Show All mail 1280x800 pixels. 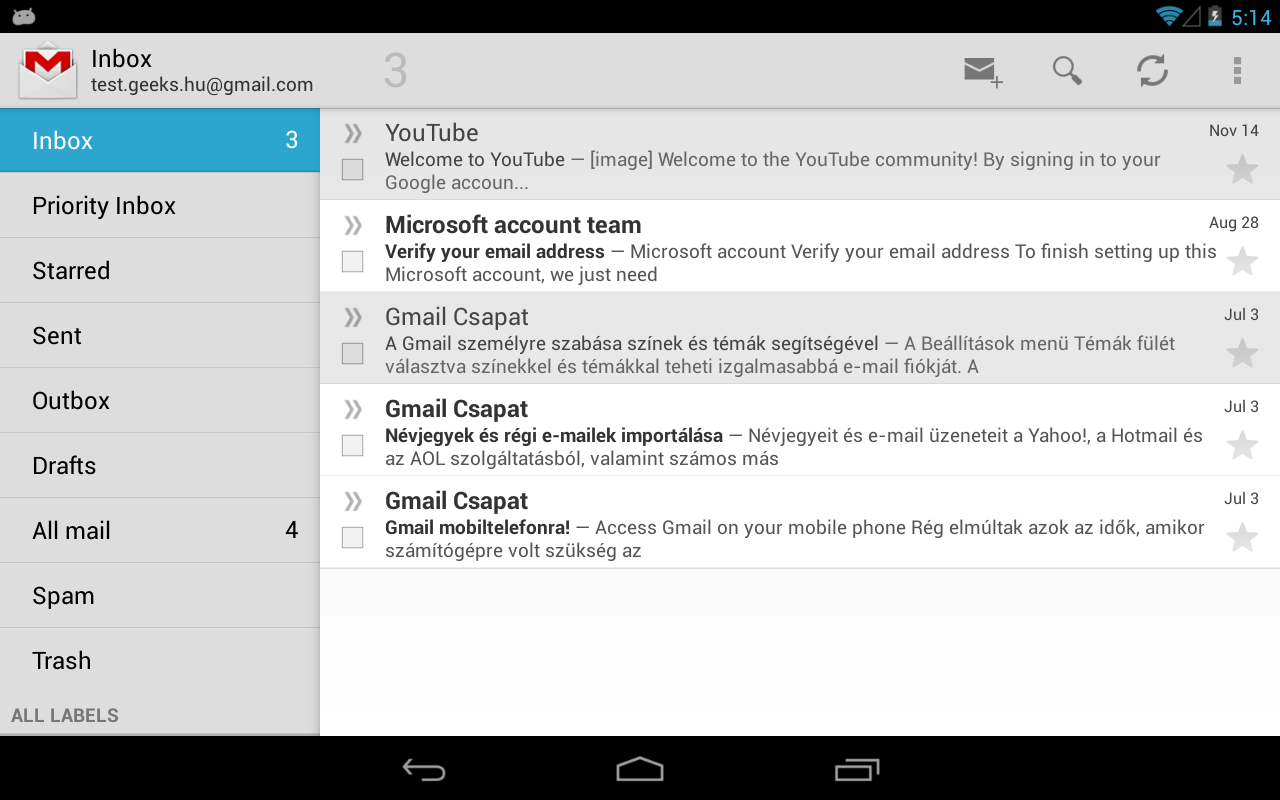point(160,530)
